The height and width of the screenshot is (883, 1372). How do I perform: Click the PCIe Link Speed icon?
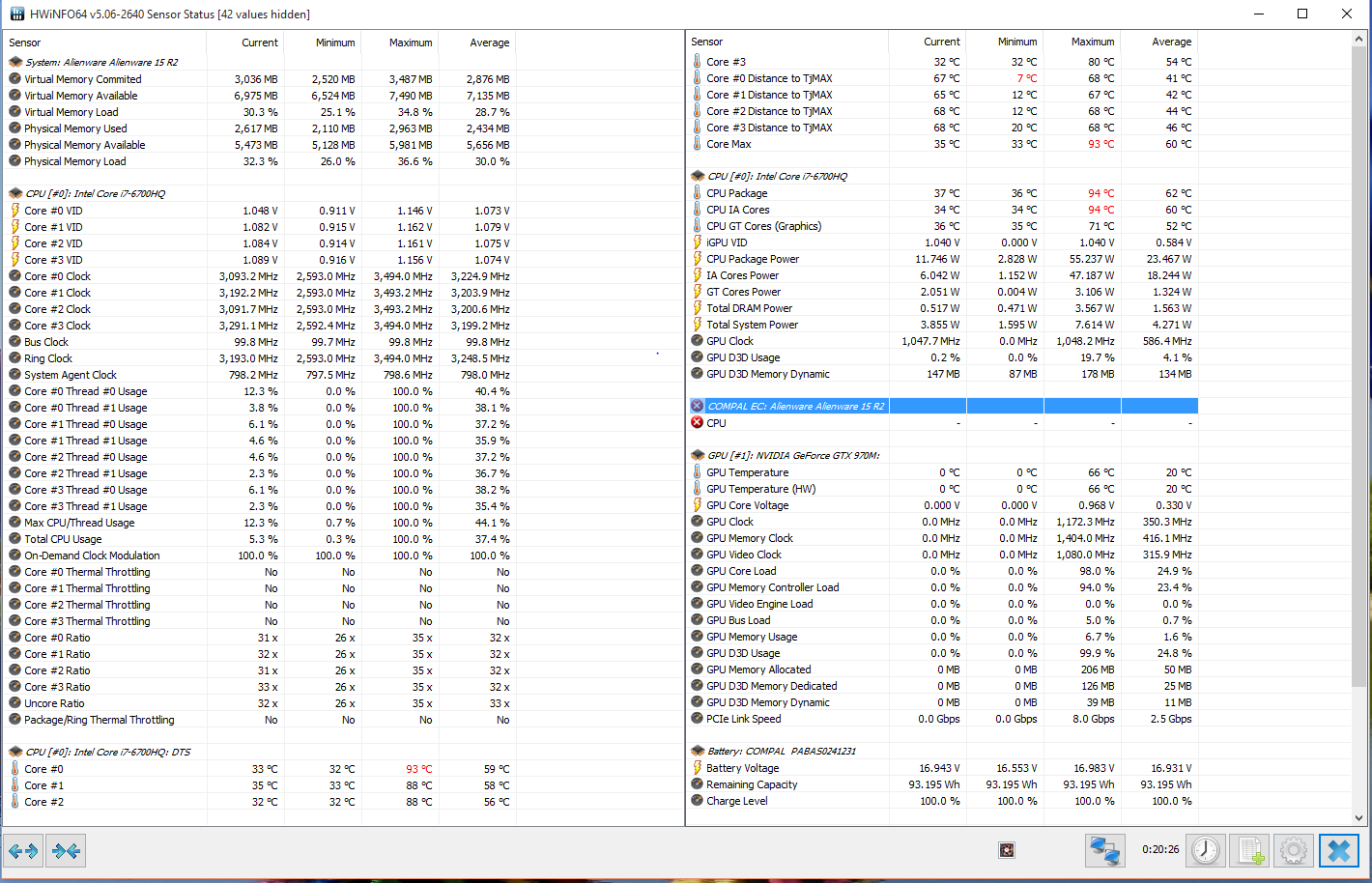pyautogui.click(x=698, y=719)
